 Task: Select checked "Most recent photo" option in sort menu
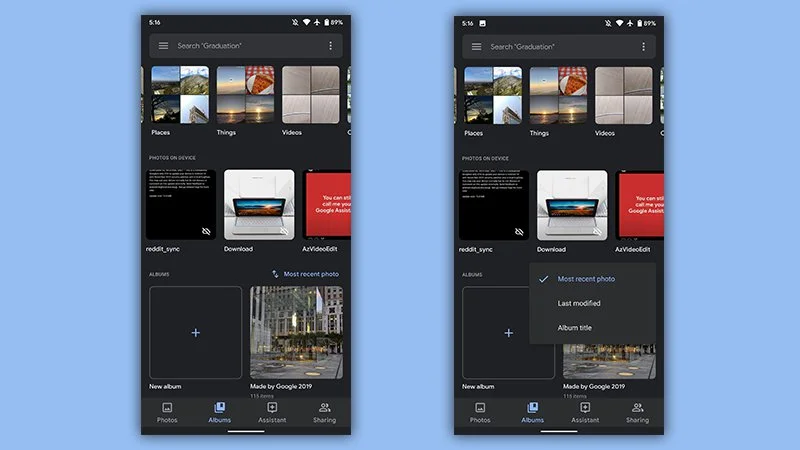point(586,279)
